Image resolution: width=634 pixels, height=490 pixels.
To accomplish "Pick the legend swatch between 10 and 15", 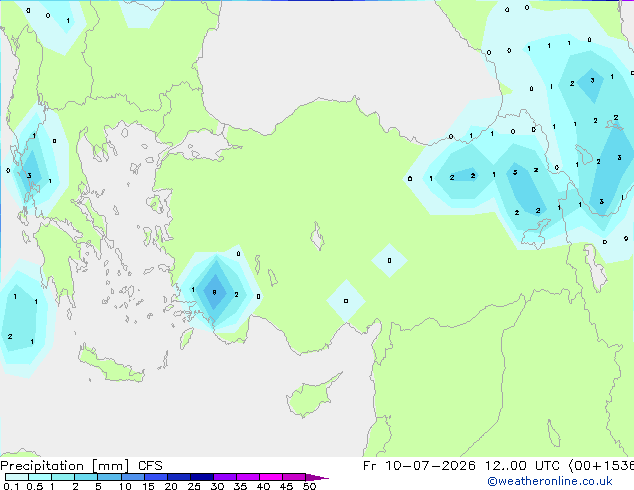I will 132,477.
